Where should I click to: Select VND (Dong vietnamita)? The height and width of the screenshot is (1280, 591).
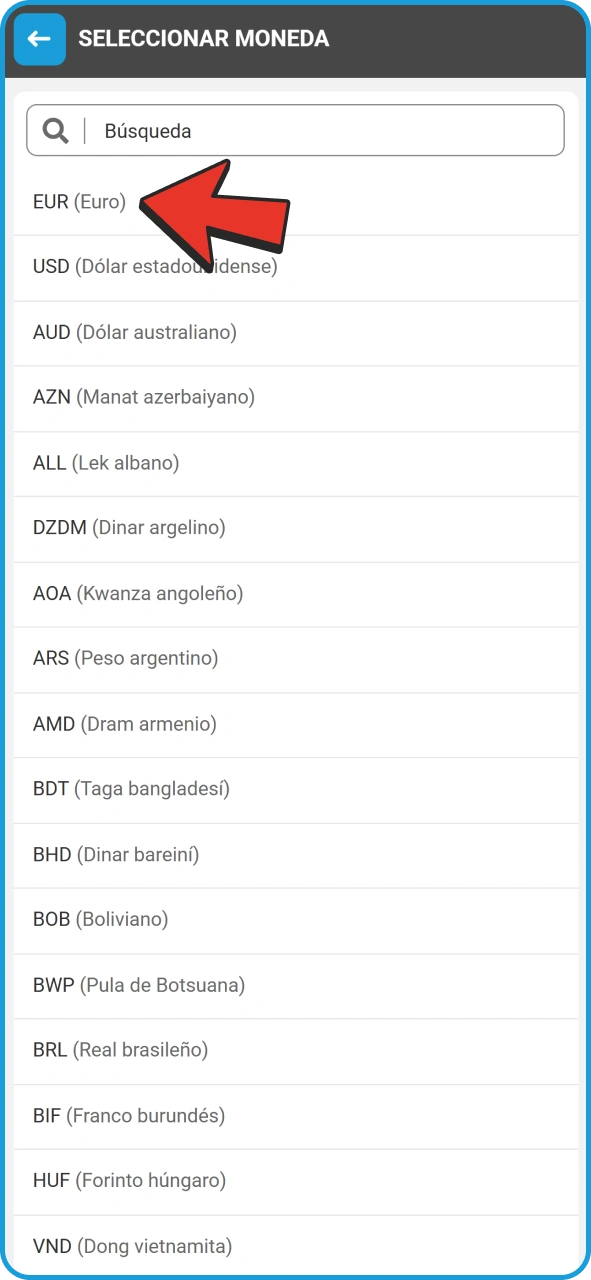[295, 1245]
